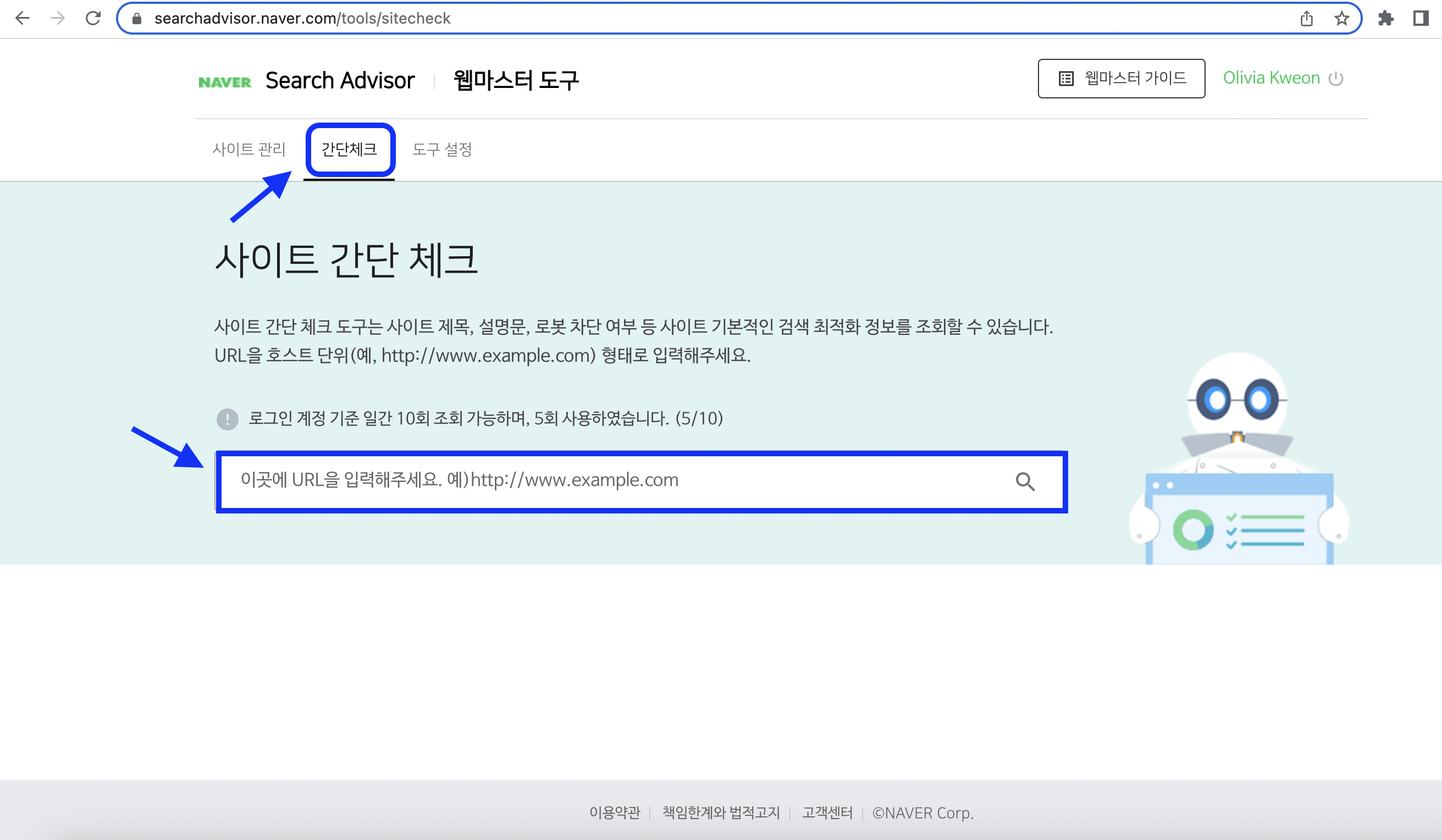Open 고객센터 footer link

pyautogui.click(x=827, y=813)
